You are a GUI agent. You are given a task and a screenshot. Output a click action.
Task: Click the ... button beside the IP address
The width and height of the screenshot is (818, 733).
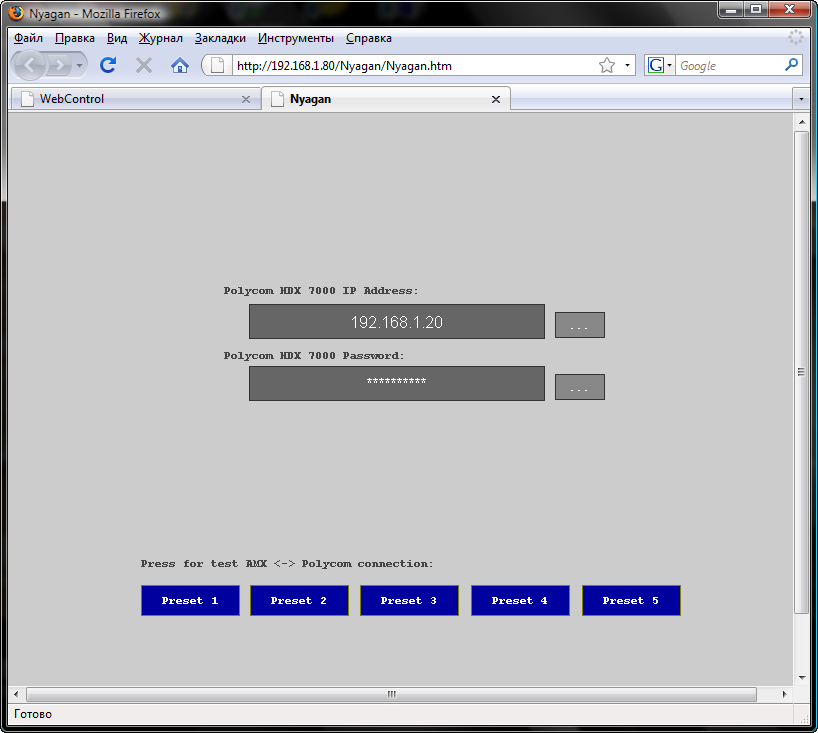click(x=580, y=325)
